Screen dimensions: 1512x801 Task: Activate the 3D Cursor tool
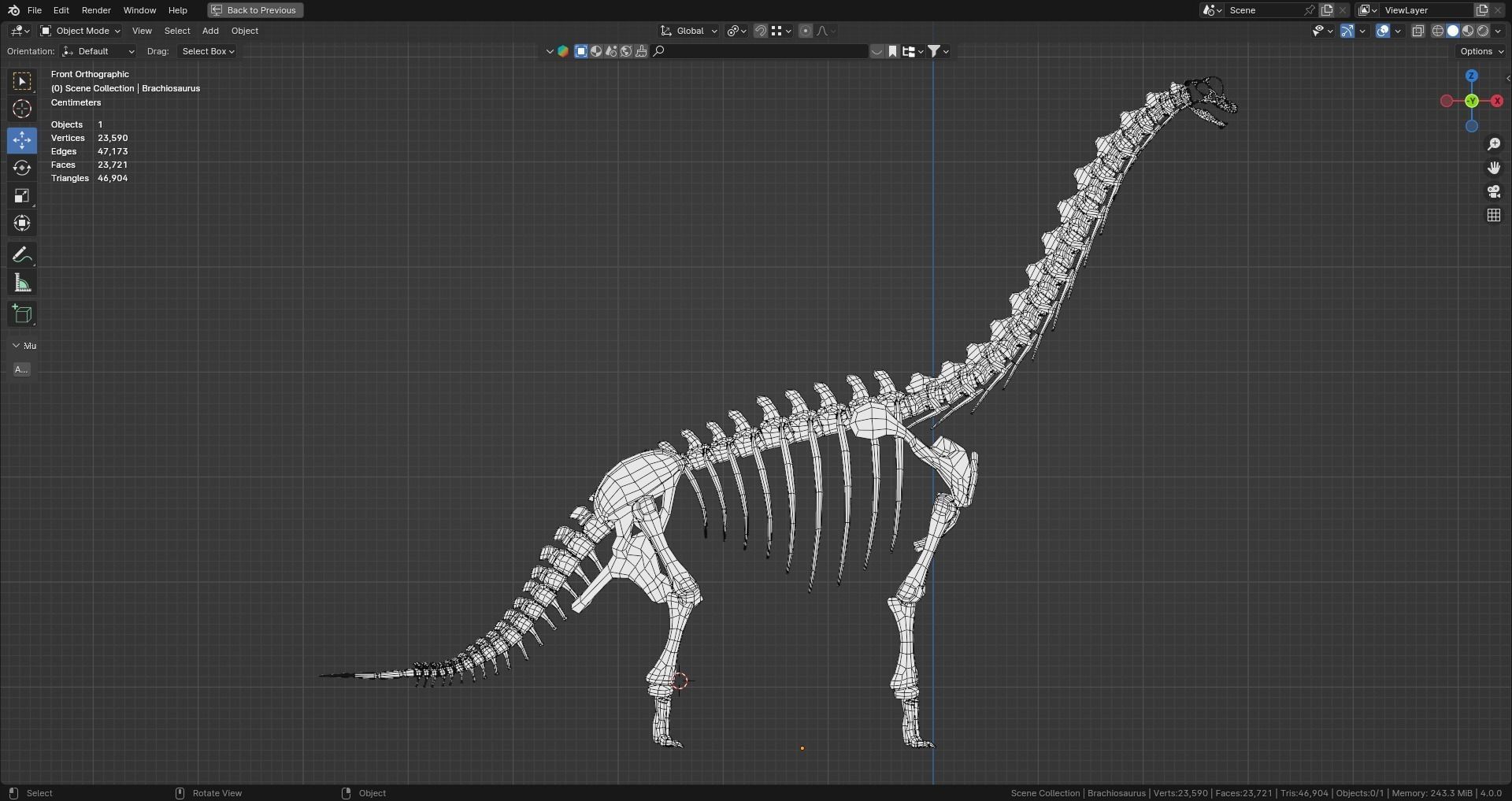pos(22,109)
